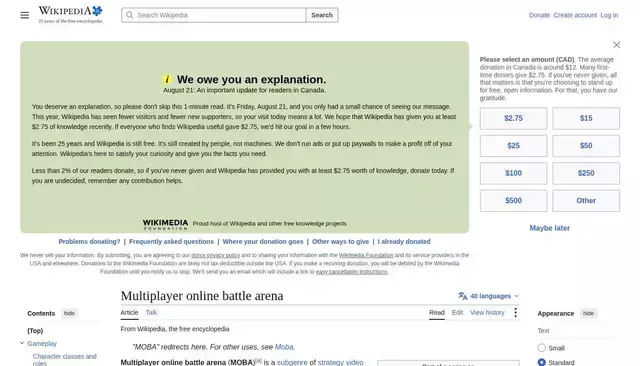Open Problems donating? link
Viewport: 640px width, 366px height.
[89, 242]
